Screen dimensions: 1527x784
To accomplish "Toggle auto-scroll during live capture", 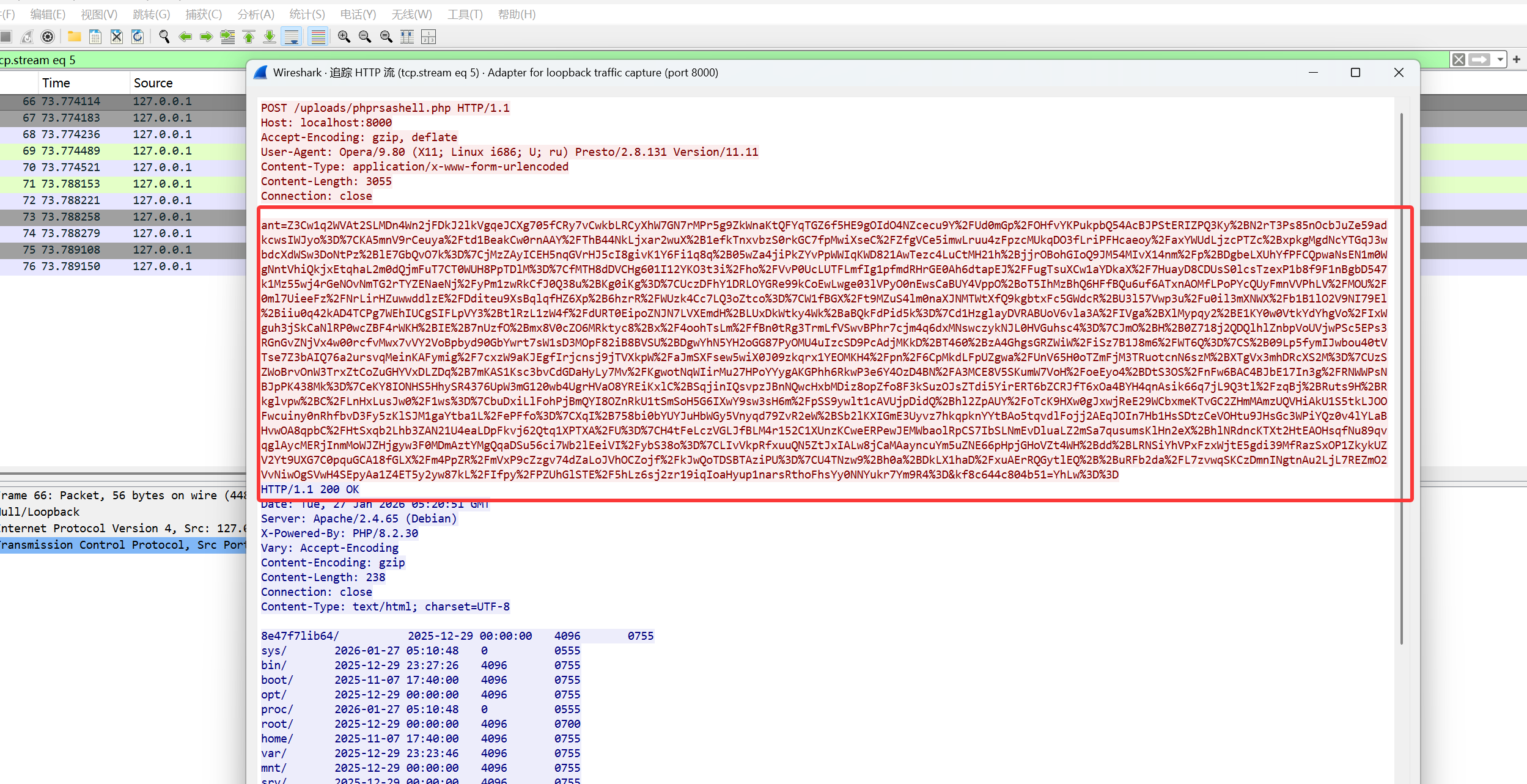I will [x=292, y=37].
